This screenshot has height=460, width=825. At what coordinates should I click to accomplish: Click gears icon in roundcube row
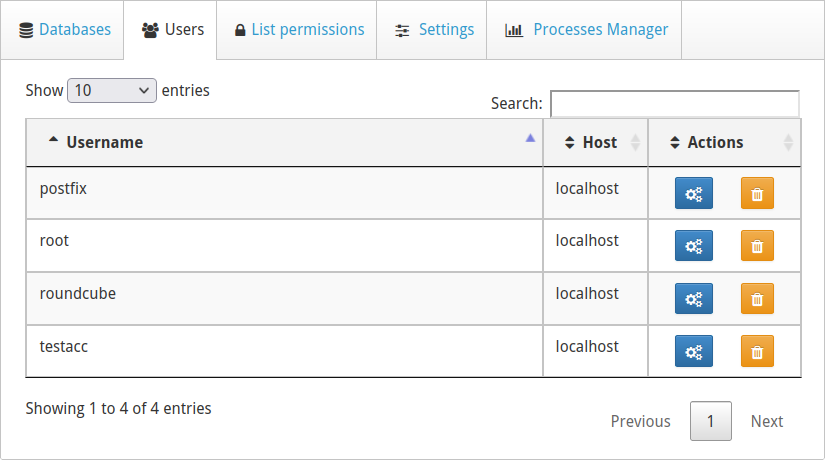pos(694,298)
